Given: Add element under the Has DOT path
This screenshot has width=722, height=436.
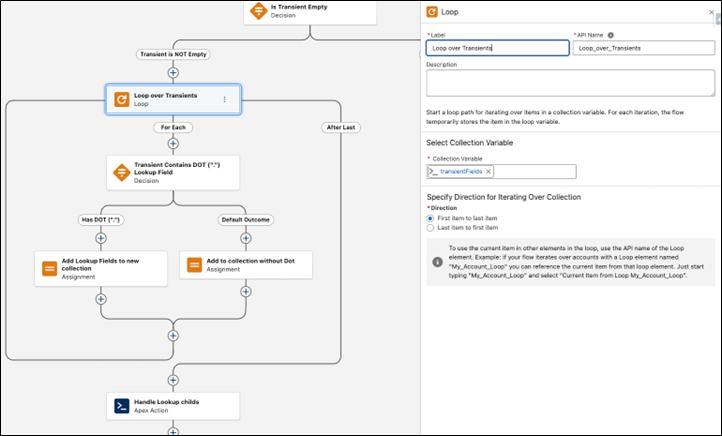Looking at the screenshot, I should [x=101, y=237].
